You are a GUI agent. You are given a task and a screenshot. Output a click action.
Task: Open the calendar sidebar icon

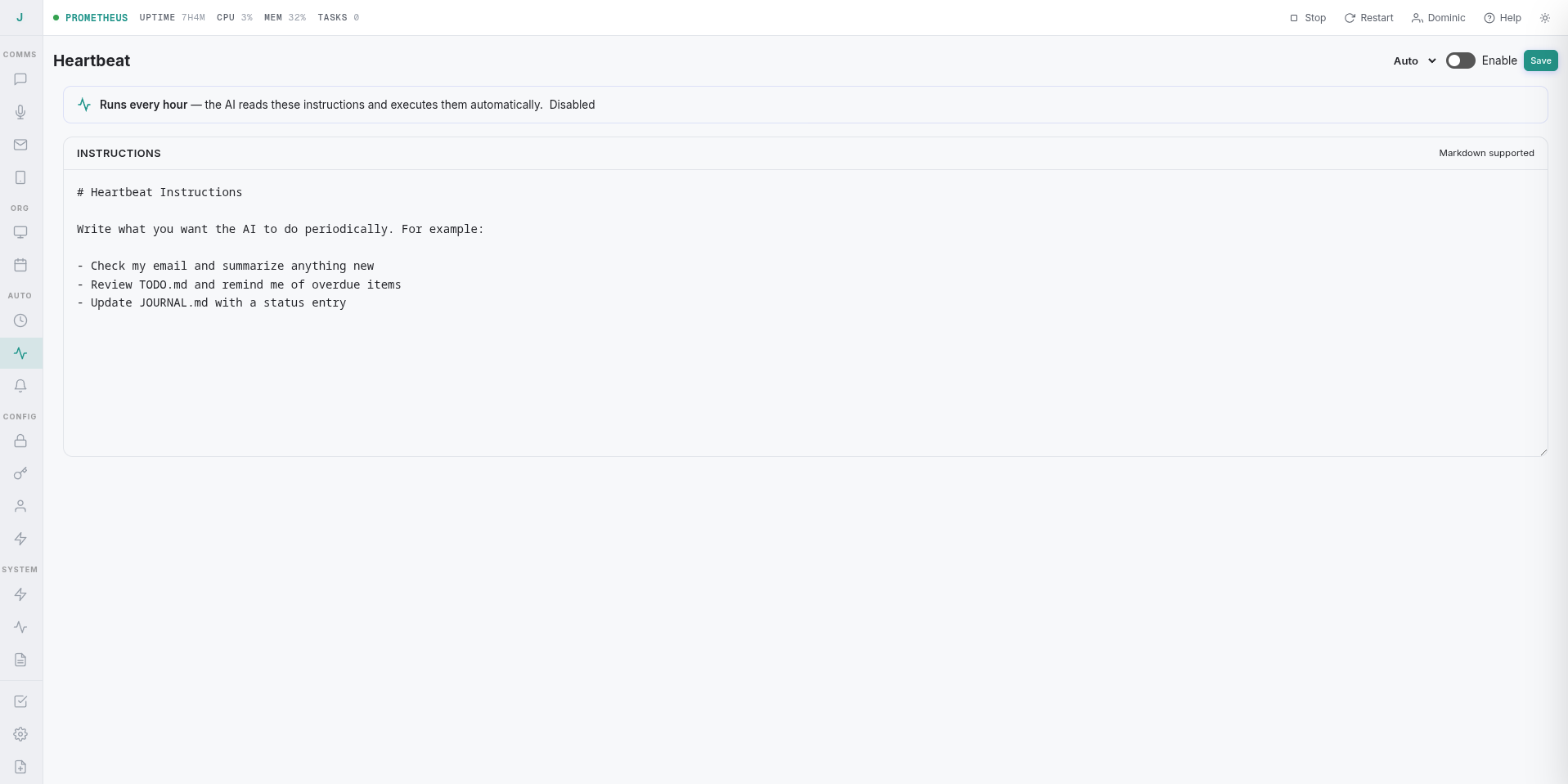coord(20,265)
